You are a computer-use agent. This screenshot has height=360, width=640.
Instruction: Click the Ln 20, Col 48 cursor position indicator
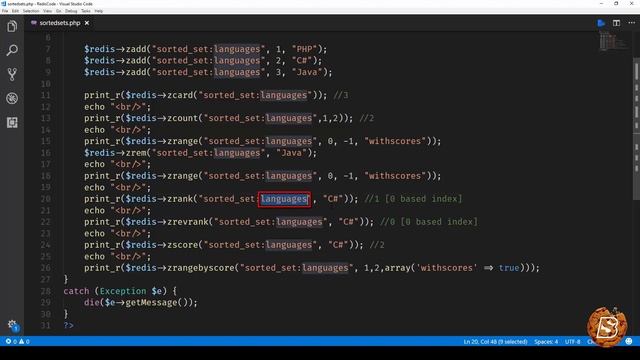click(495, 342)
